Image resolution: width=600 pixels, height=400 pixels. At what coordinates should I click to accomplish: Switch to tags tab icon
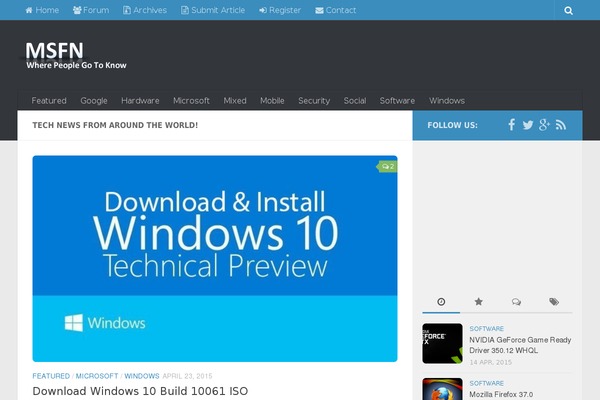tap(554, 302)
